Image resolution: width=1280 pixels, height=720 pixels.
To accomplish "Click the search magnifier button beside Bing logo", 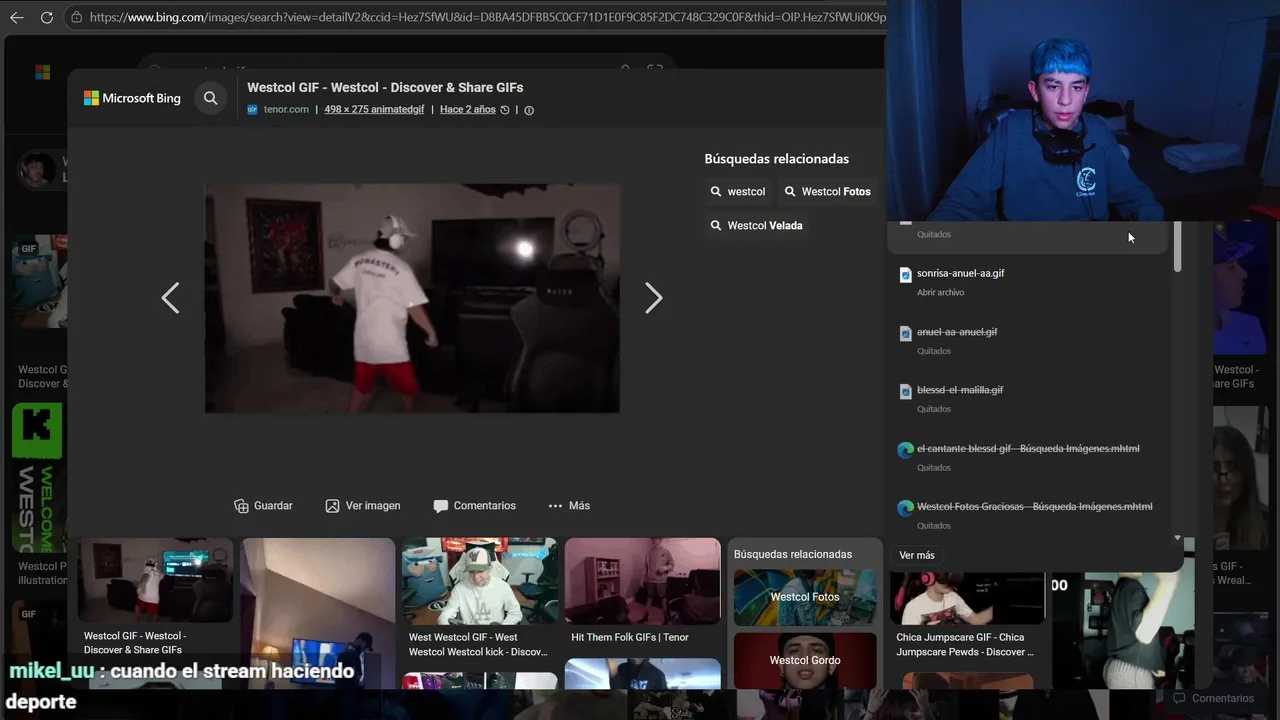I will pos(210,98).
